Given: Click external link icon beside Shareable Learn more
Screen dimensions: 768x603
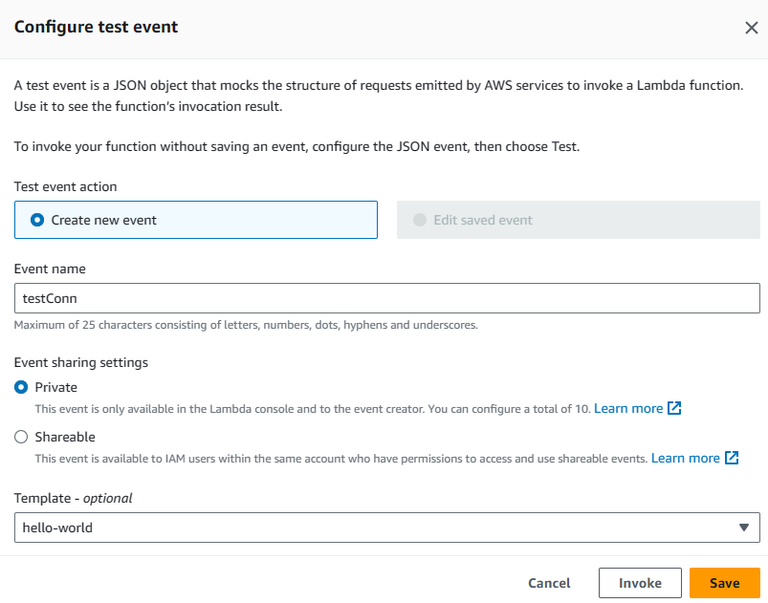Looking at the screenshot, I should point(732,458).
